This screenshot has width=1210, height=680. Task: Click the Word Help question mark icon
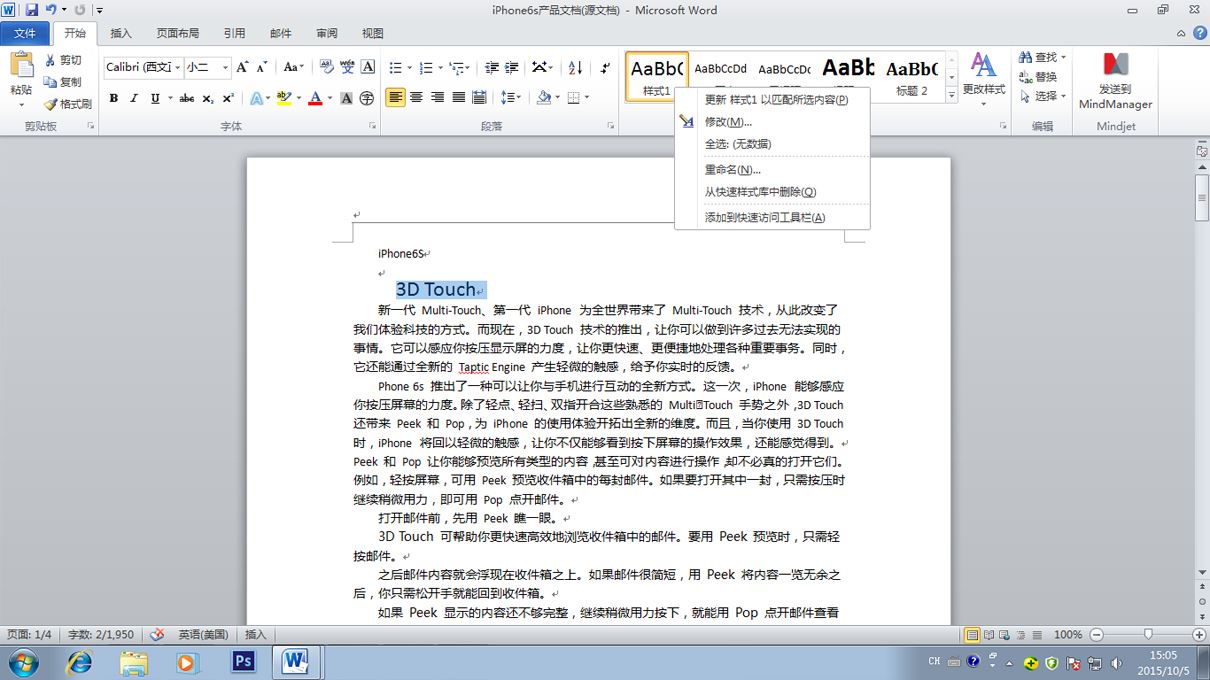[x=1199, y=33]
